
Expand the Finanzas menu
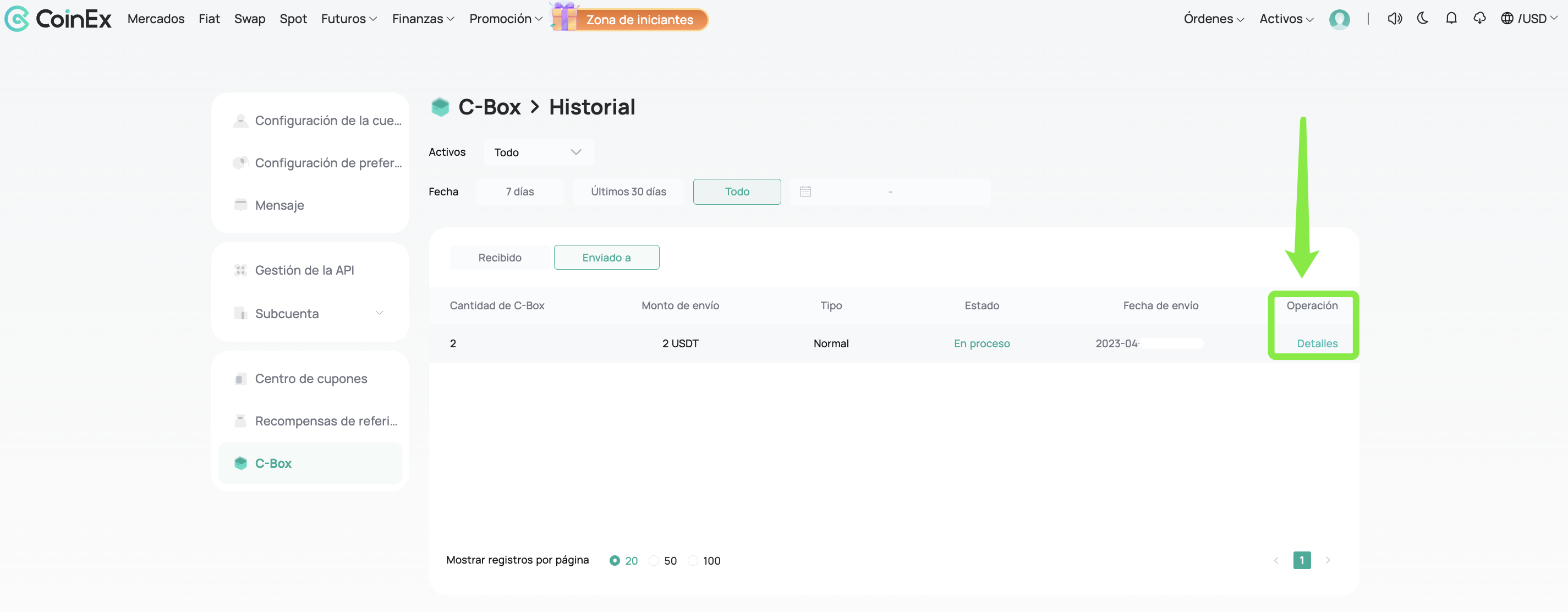tap(423, 19)
